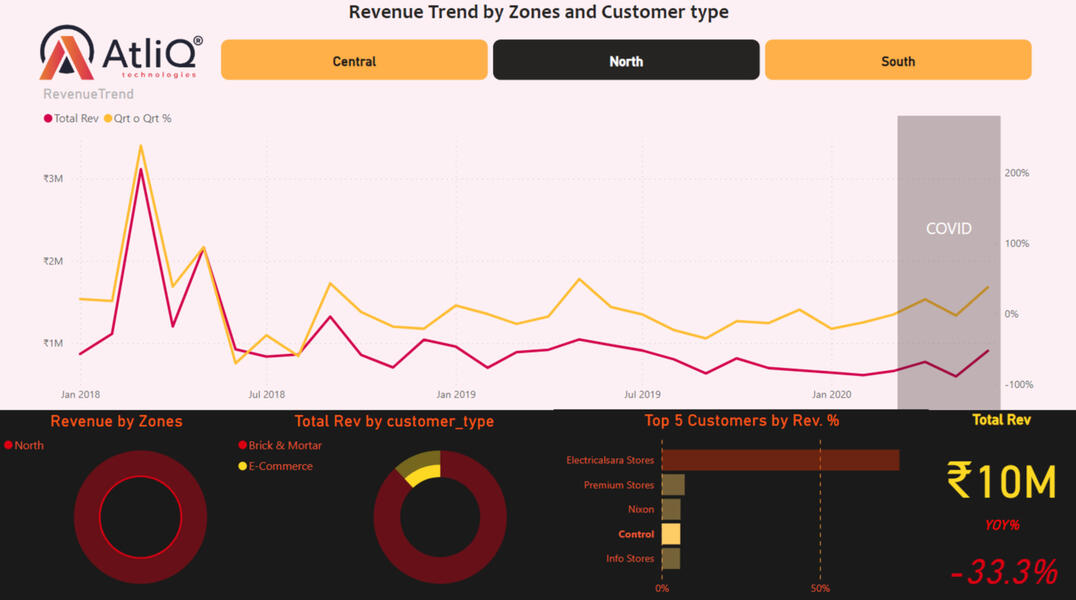Switch to the North zone tab

(x=626, y=60)
